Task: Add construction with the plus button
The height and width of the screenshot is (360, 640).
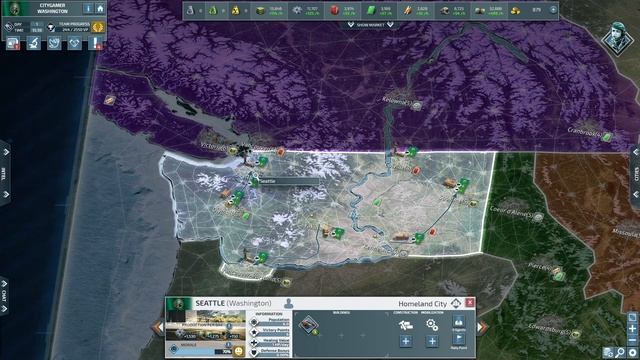Action: (x=405, y=341)
